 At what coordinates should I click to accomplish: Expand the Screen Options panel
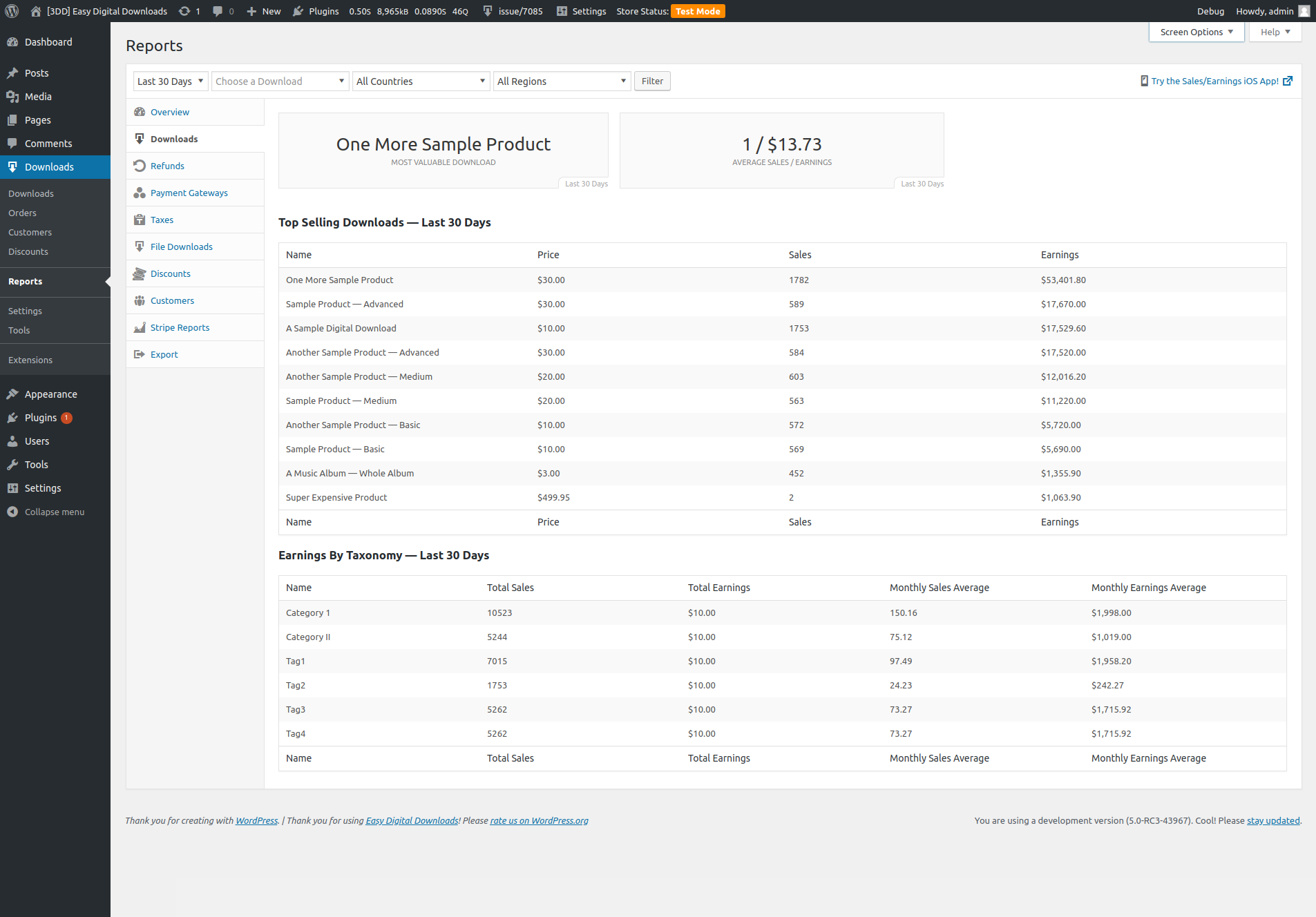[x=1196, y=32]
